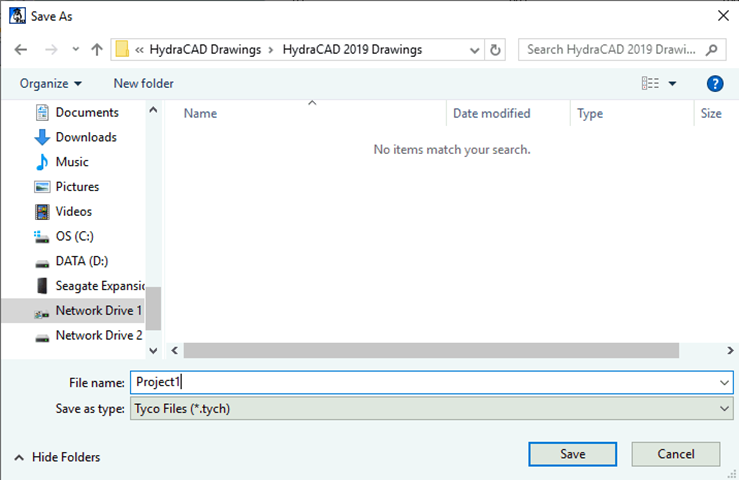Image resolution: width=739 pixels, height=480 pixels.
Task: Click the Save button
Action: (x=573, y=454)
